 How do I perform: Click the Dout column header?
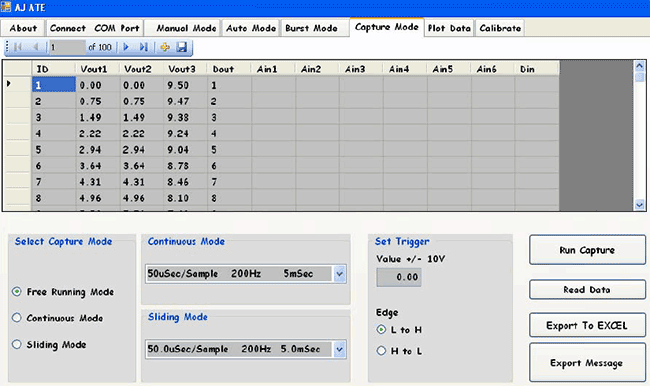229,69
